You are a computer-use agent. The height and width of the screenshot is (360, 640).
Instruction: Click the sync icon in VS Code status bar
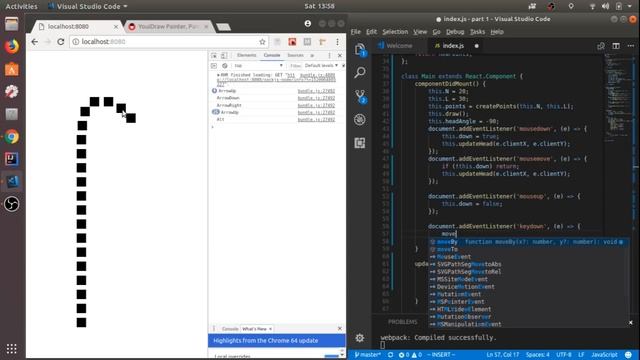coord(390,355)
